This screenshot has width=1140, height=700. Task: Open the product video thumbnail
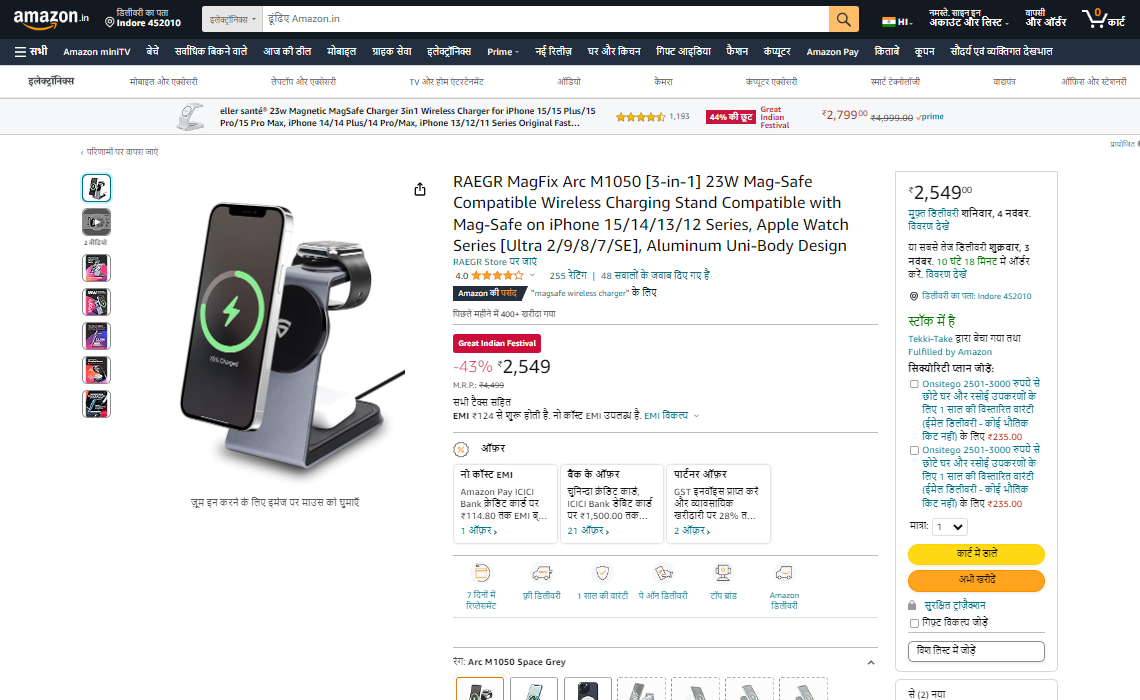[96, 222]
